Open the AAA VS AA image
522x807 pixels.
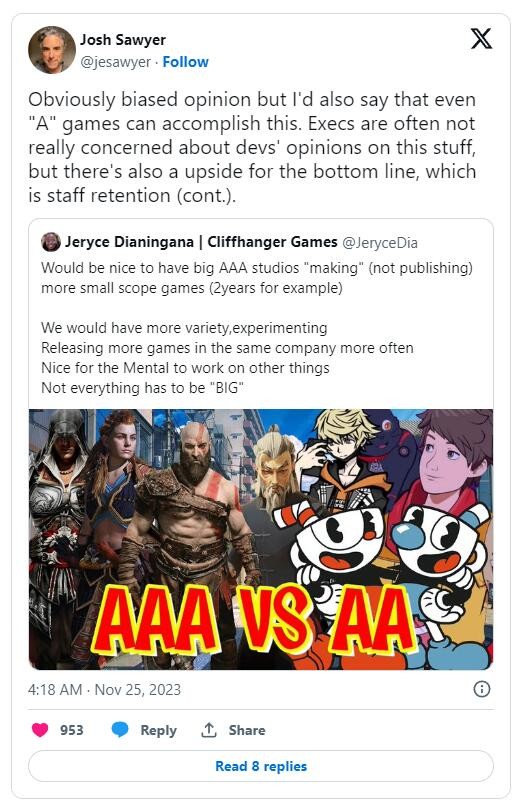(x=261, y=539)
